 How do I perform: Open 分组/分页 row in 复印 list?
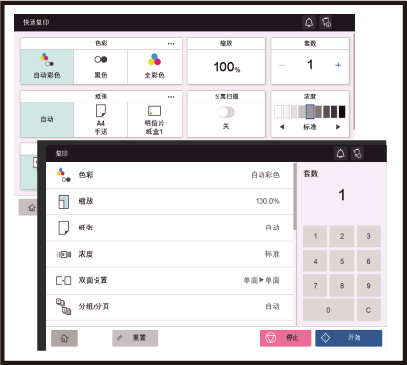(170, 307)
